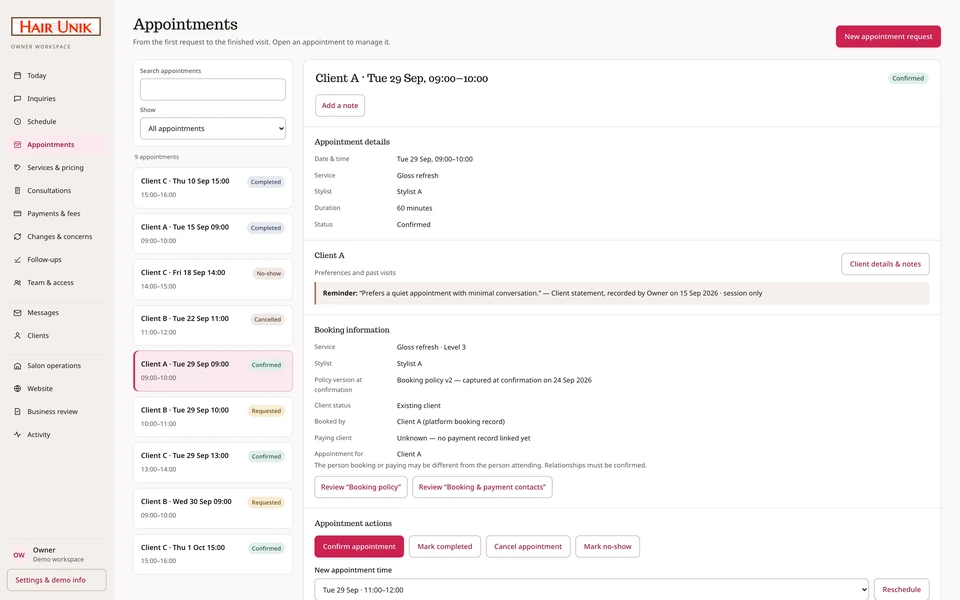960x600 pixels.
Task: Go to Salon operations page
Action: 56,366
